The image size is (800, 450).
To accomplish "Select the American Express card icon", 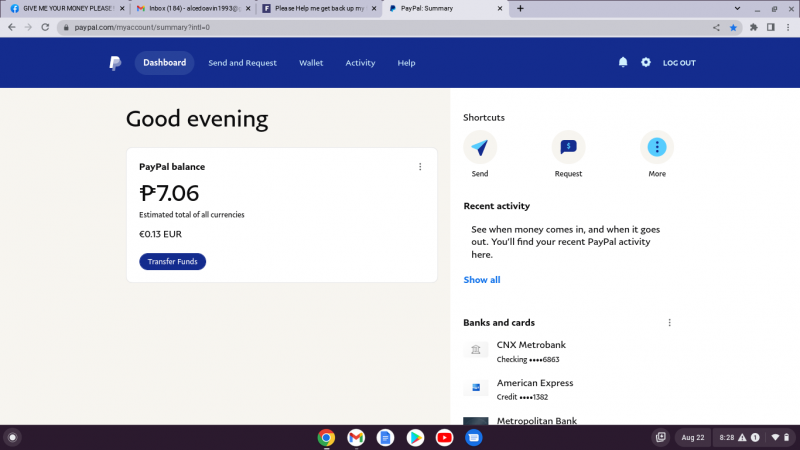I will 476,387.
